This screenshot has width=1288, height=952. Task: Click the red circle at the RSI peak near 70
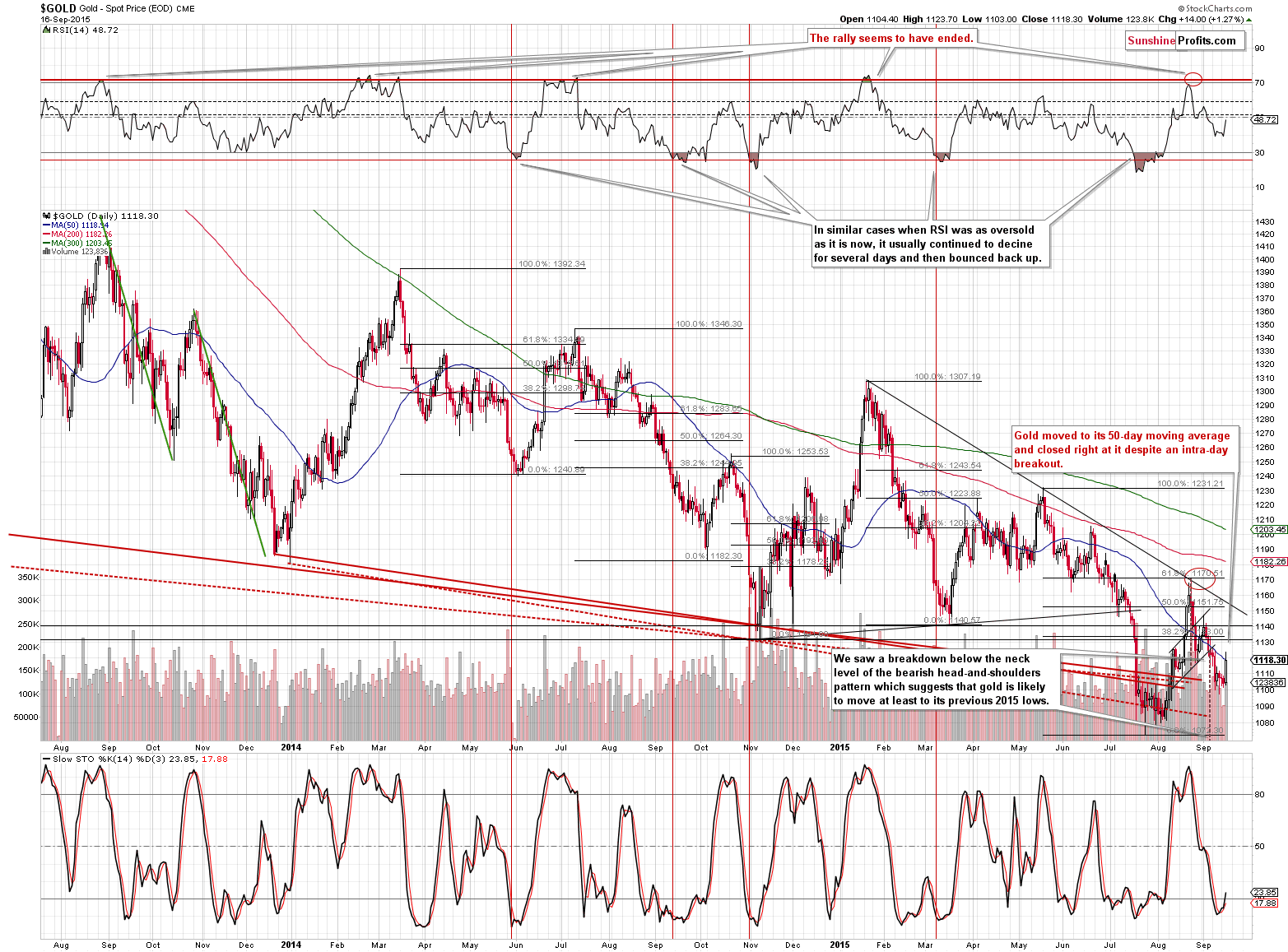point(1193,79)
